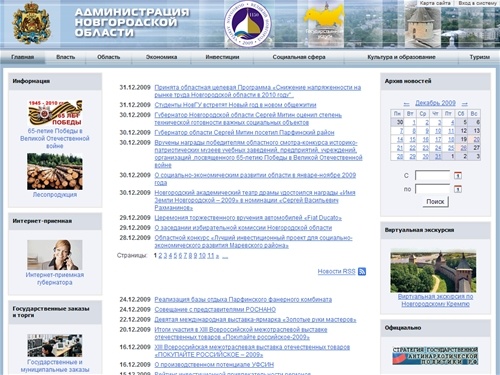
Task: Select day 24 in the calendar
Action: coord(438,148)
